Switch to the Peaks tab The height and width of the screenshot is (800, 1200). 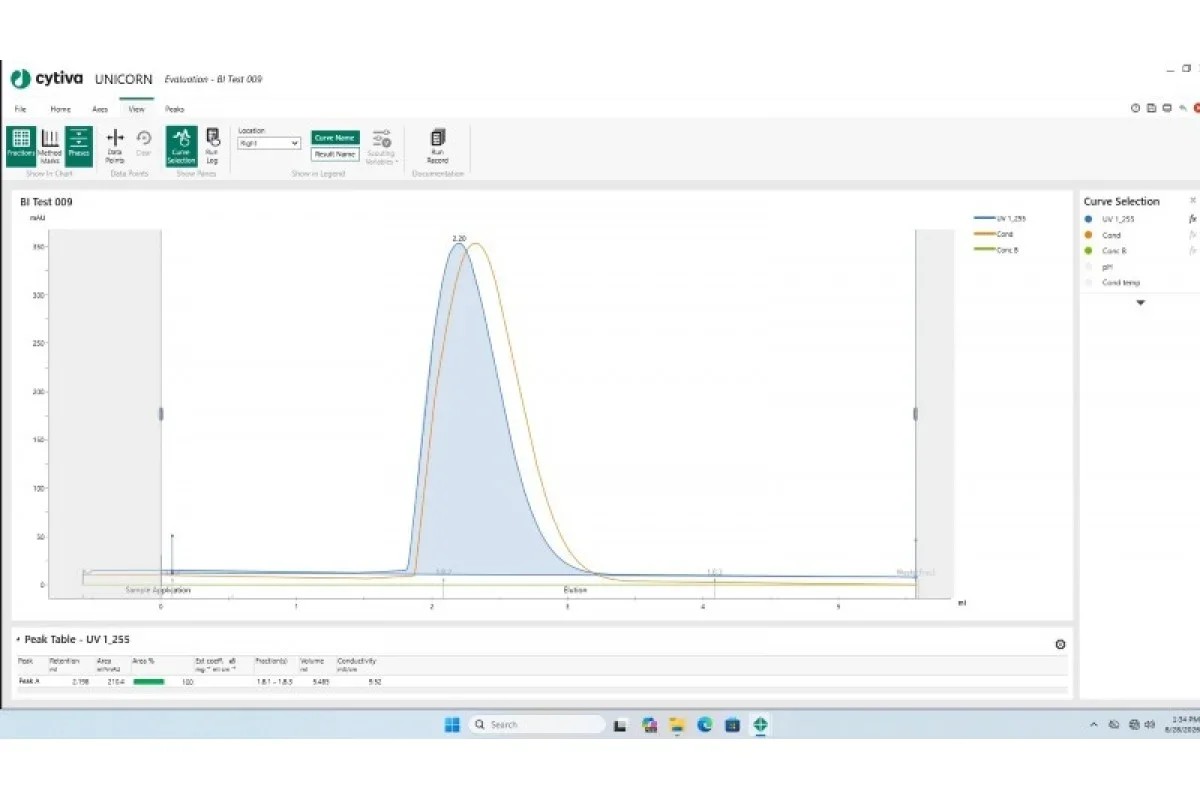click(174, 109)
